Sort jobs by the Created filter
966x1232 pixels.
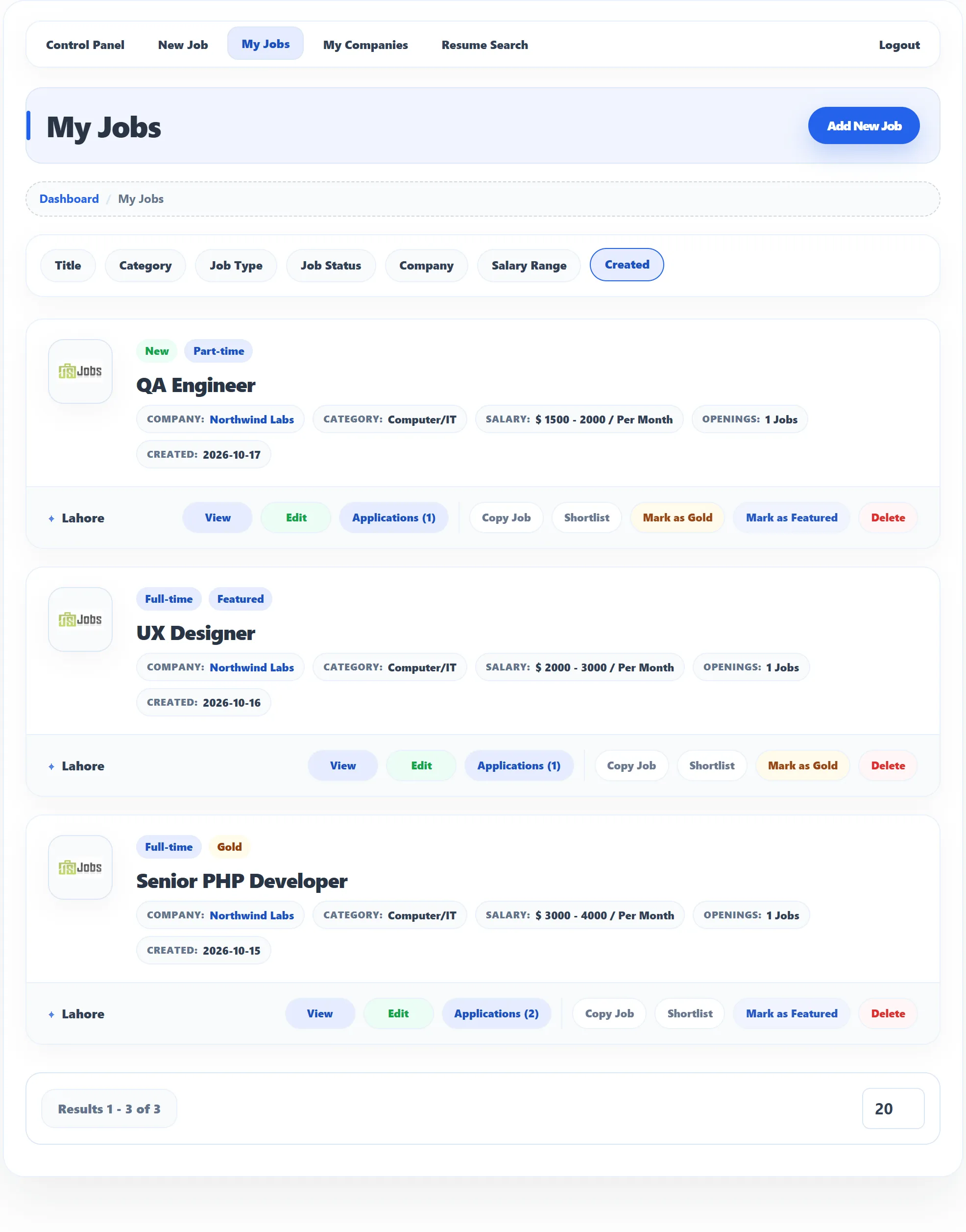[627, 265]
